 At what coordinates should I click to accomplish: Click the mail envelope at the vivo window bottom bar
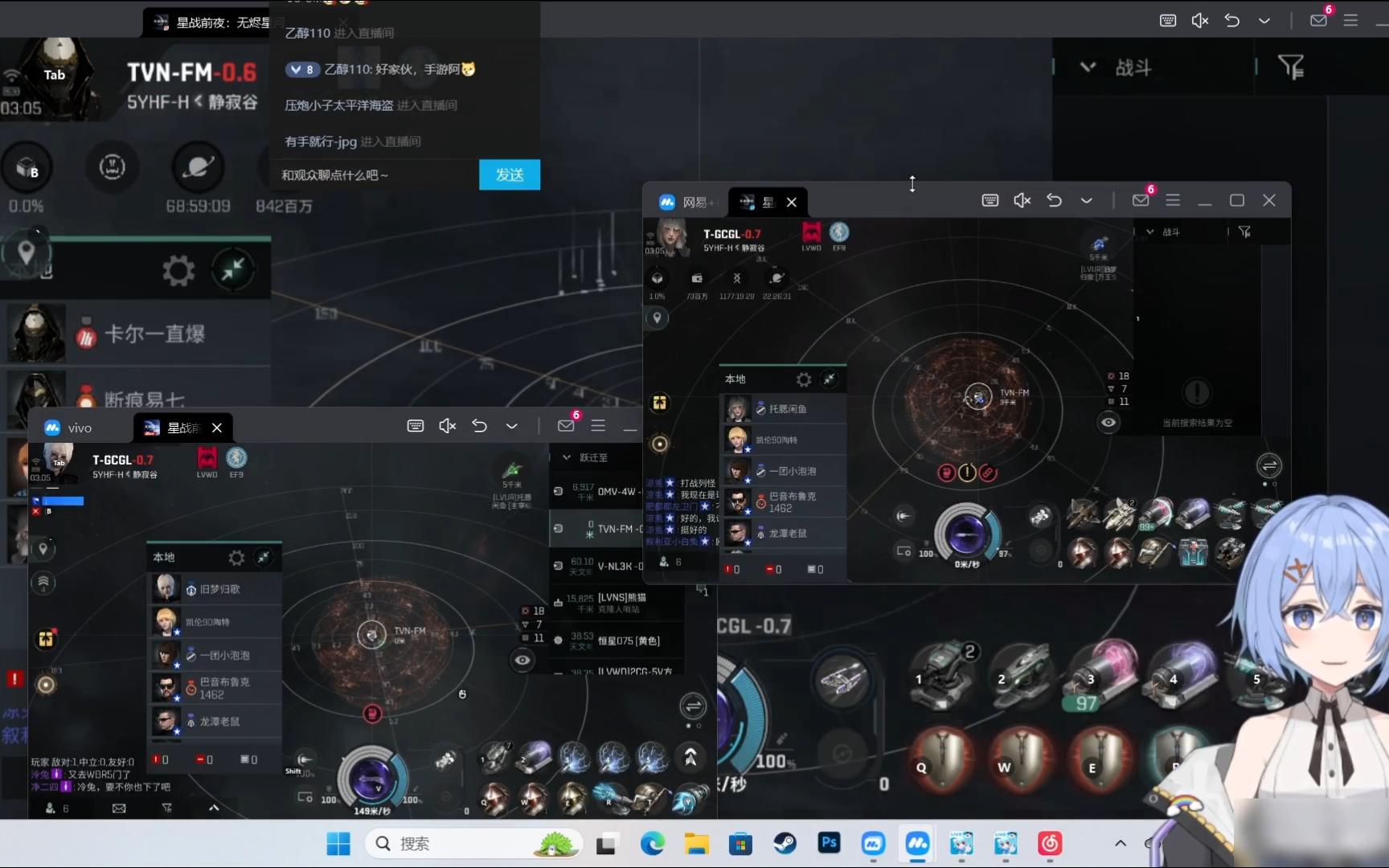[x=119, y=808]
